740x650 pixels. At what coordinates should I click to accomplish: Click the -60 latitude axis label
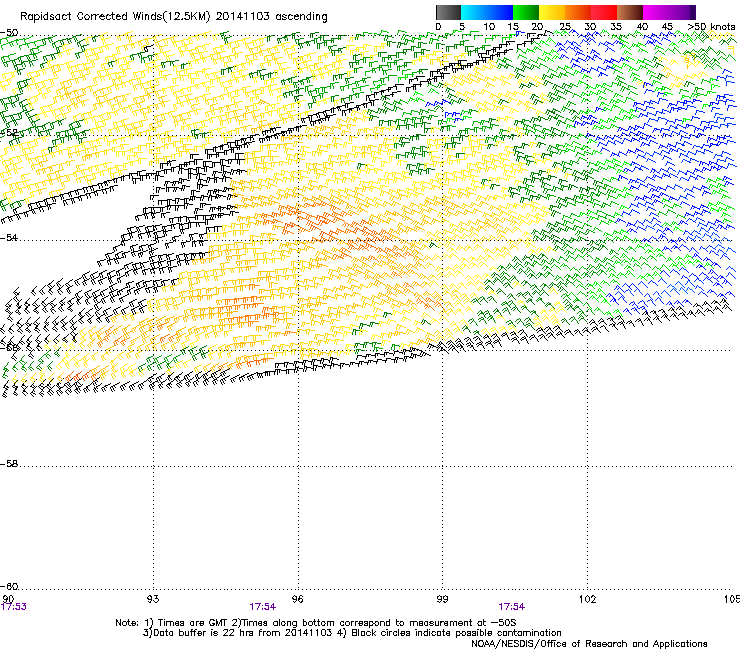[x=9, y=587]
